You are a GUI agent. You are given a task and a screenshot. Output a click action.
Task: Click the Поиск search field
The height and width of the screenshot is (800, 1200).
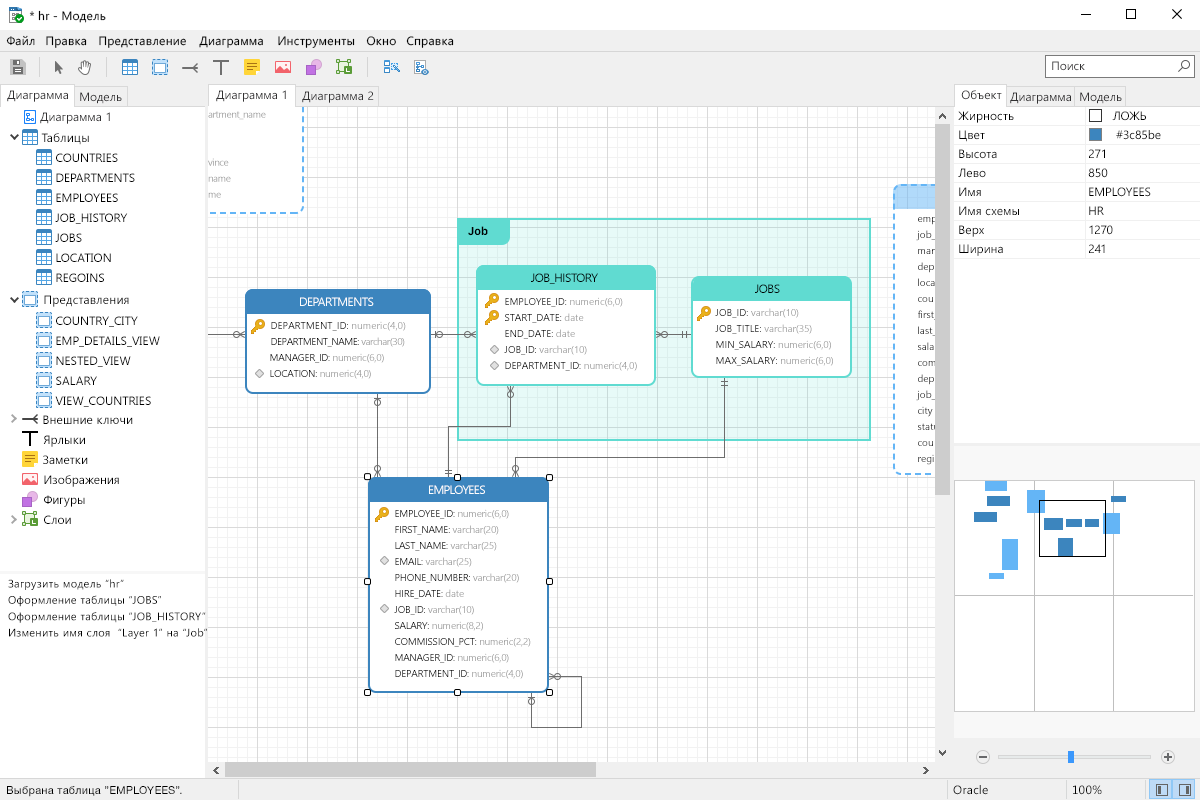click(1110, 66)
